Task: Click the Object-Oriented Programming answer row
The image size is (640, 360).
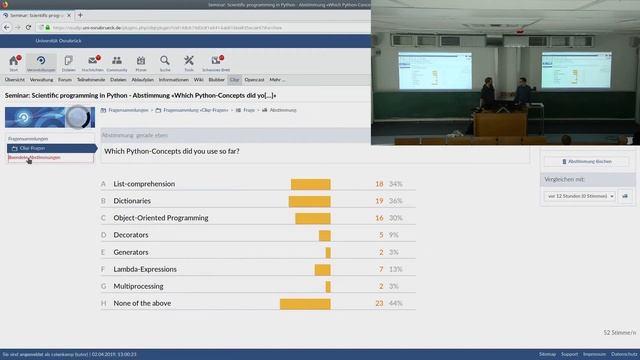Action: pyautogui.click(x=258, y=218)
